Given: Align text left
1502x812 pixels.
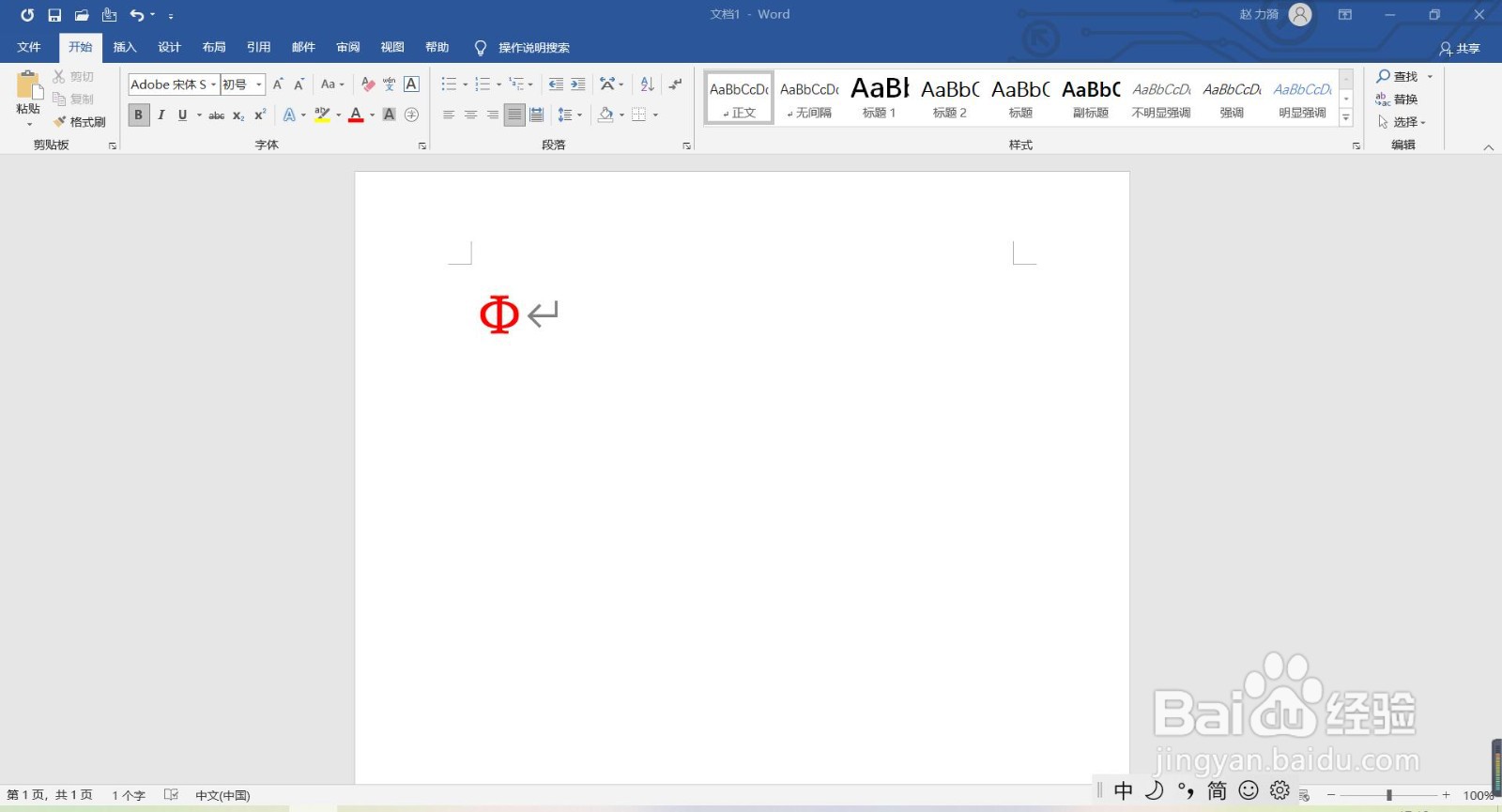Looking at the screenshot, I should (x=449, y=115).
